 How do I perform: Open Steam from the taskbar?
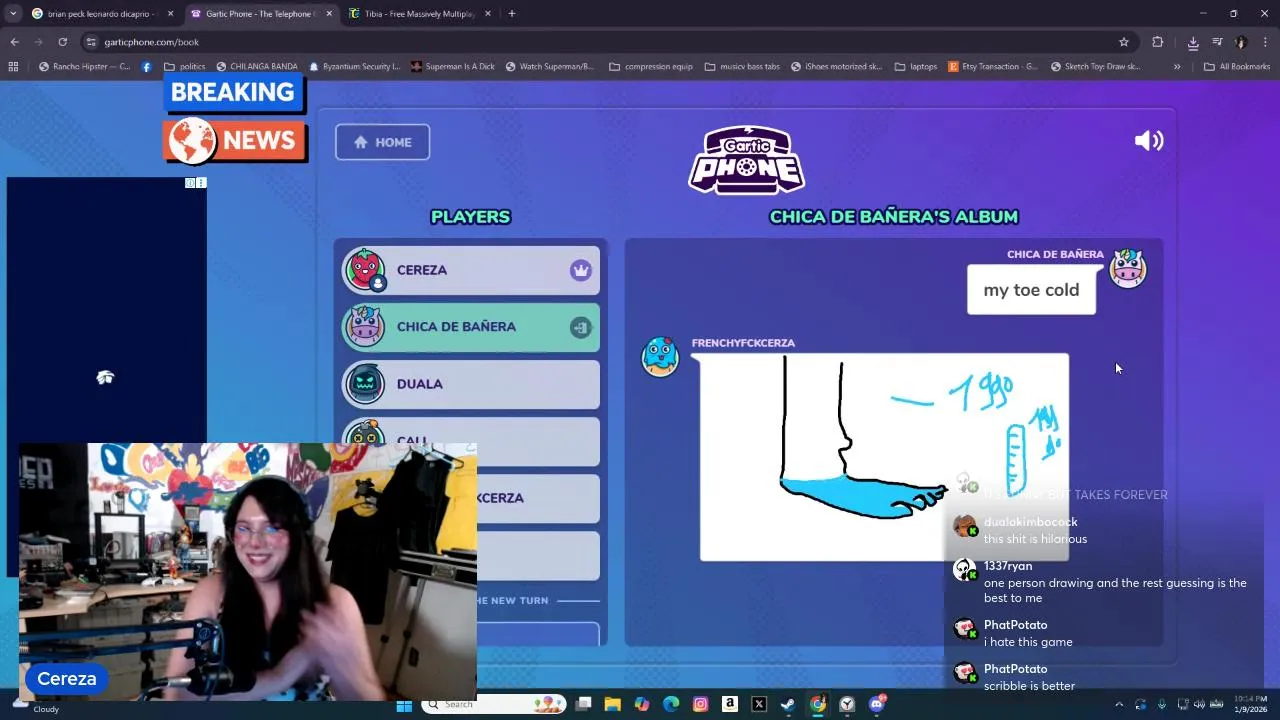[788, 704]
